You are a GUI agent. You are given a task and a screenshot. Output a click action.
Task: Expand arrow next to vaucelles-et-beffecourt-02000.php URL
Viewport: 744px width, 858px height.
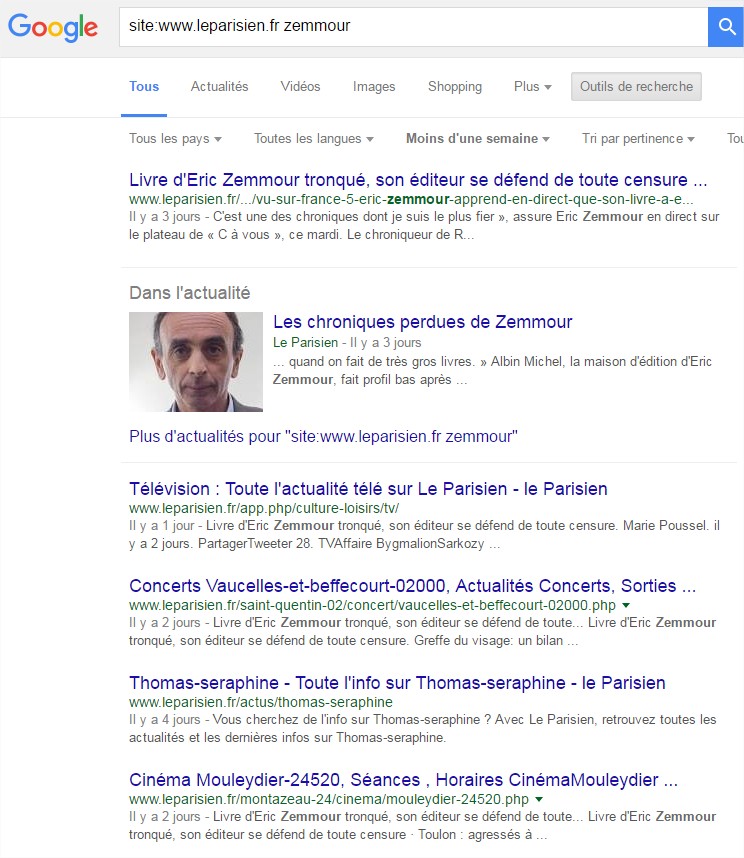pos(626,605)
